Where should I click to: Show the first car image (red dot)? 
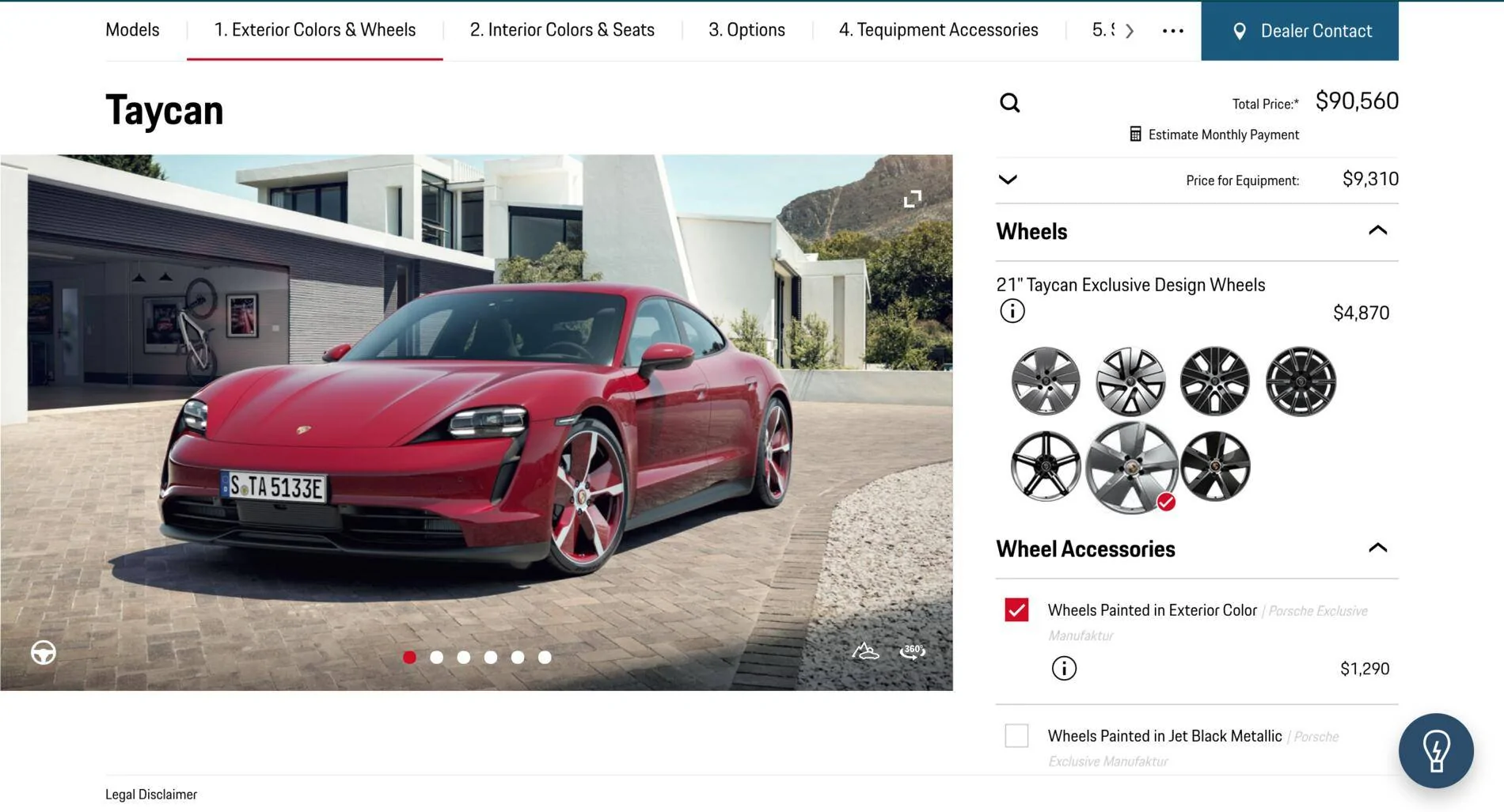pos(409,657)
